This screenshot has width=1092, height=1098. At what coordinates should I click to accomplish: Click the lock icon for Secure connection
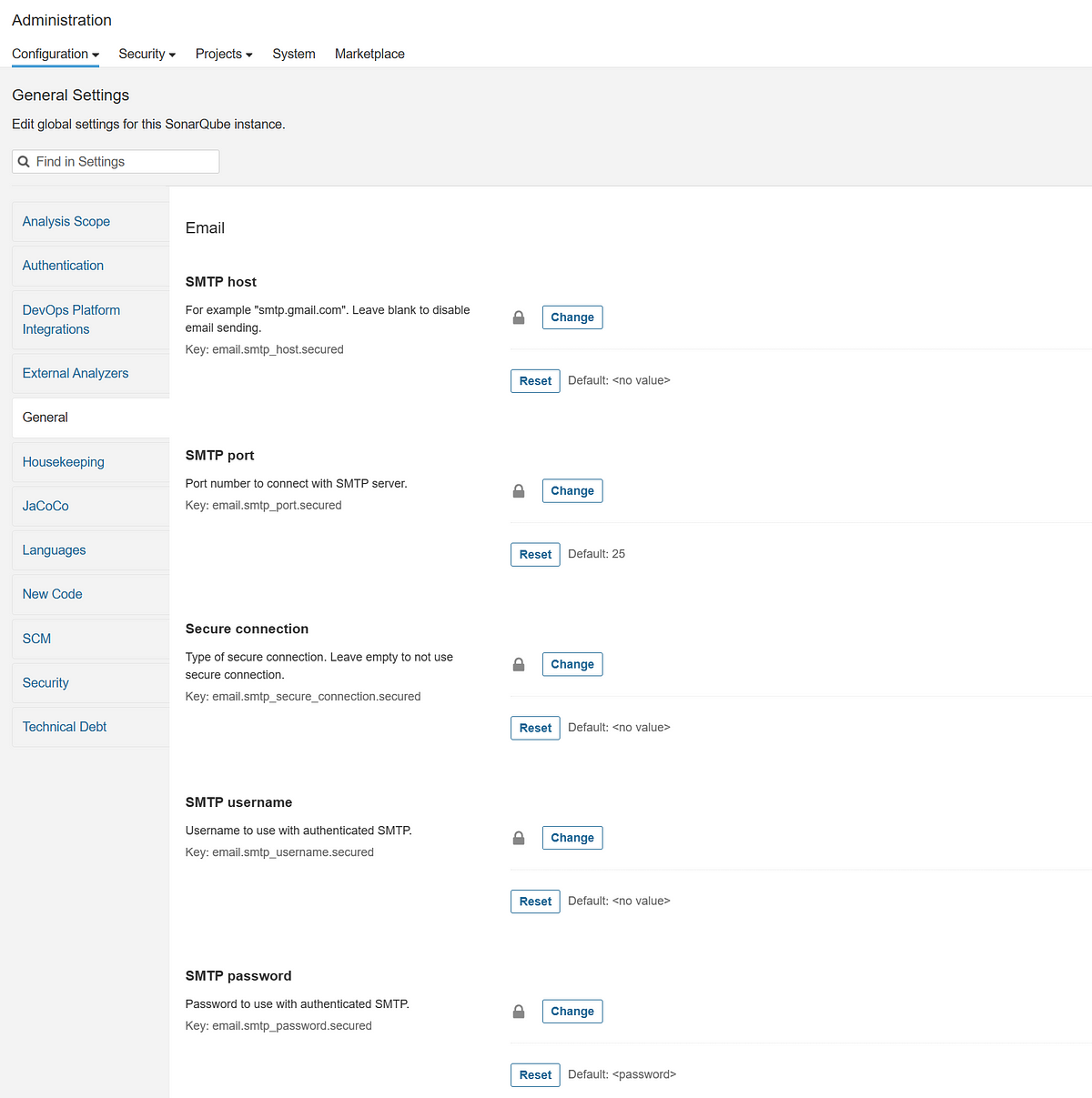[x=519, y=664]
